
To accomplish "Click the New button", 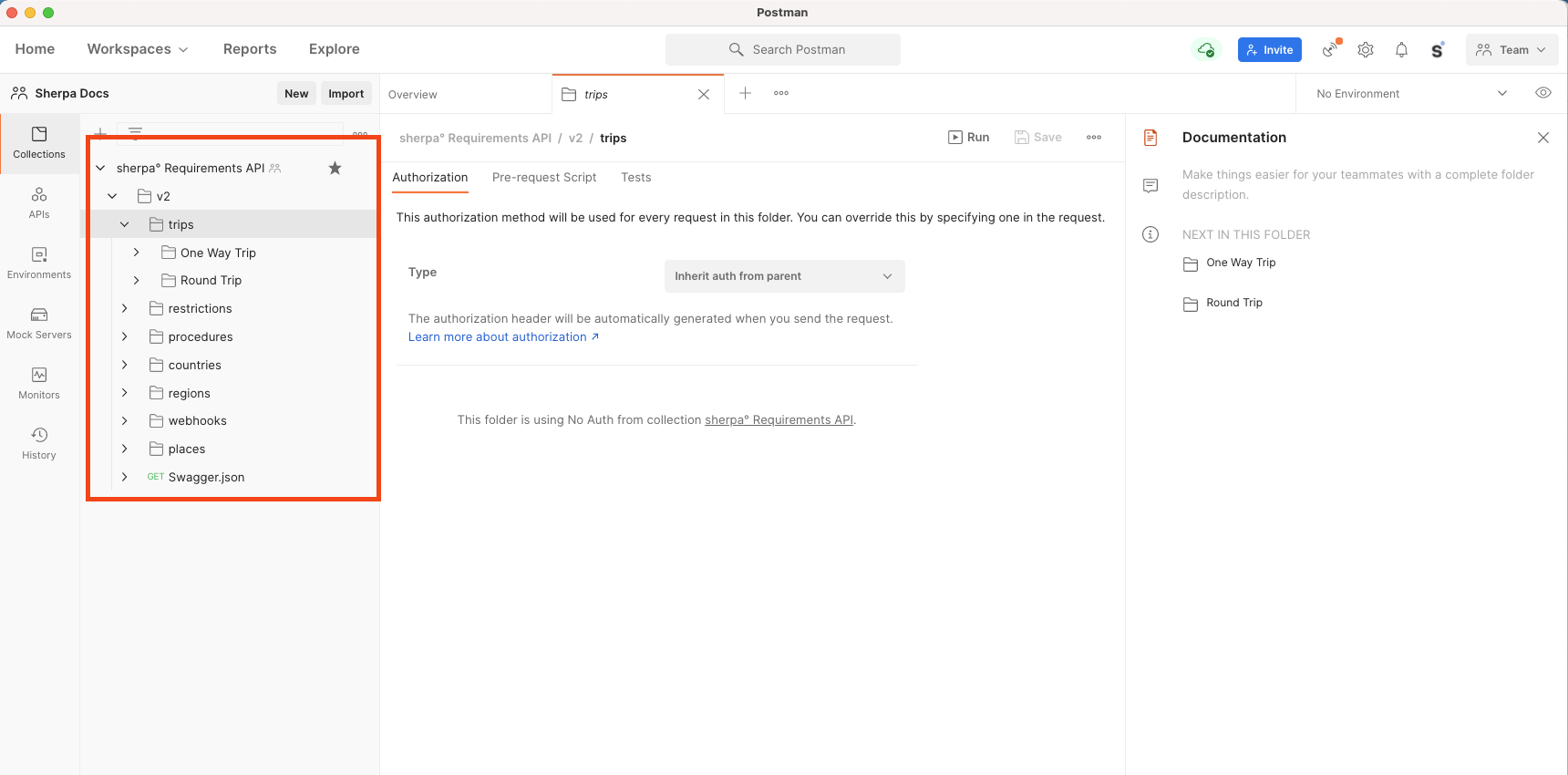I will pos(296,93).
